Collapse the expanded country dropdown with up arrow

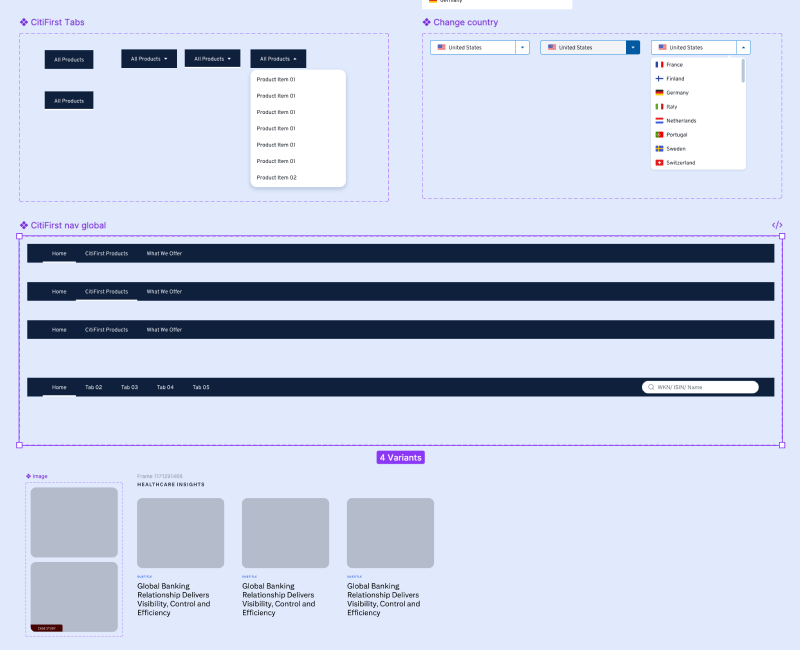tap(743, 47)
